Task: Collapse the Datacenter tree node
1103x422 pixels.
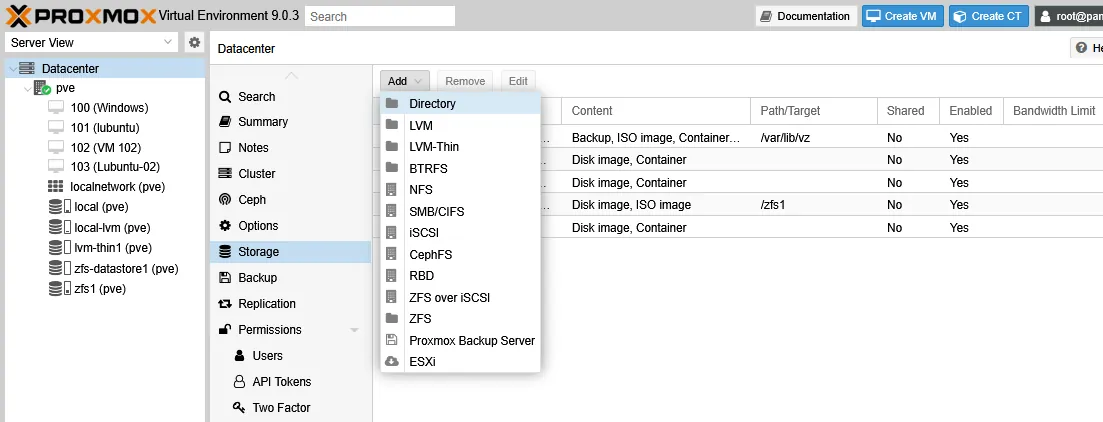Action: [x=13, y=69]
